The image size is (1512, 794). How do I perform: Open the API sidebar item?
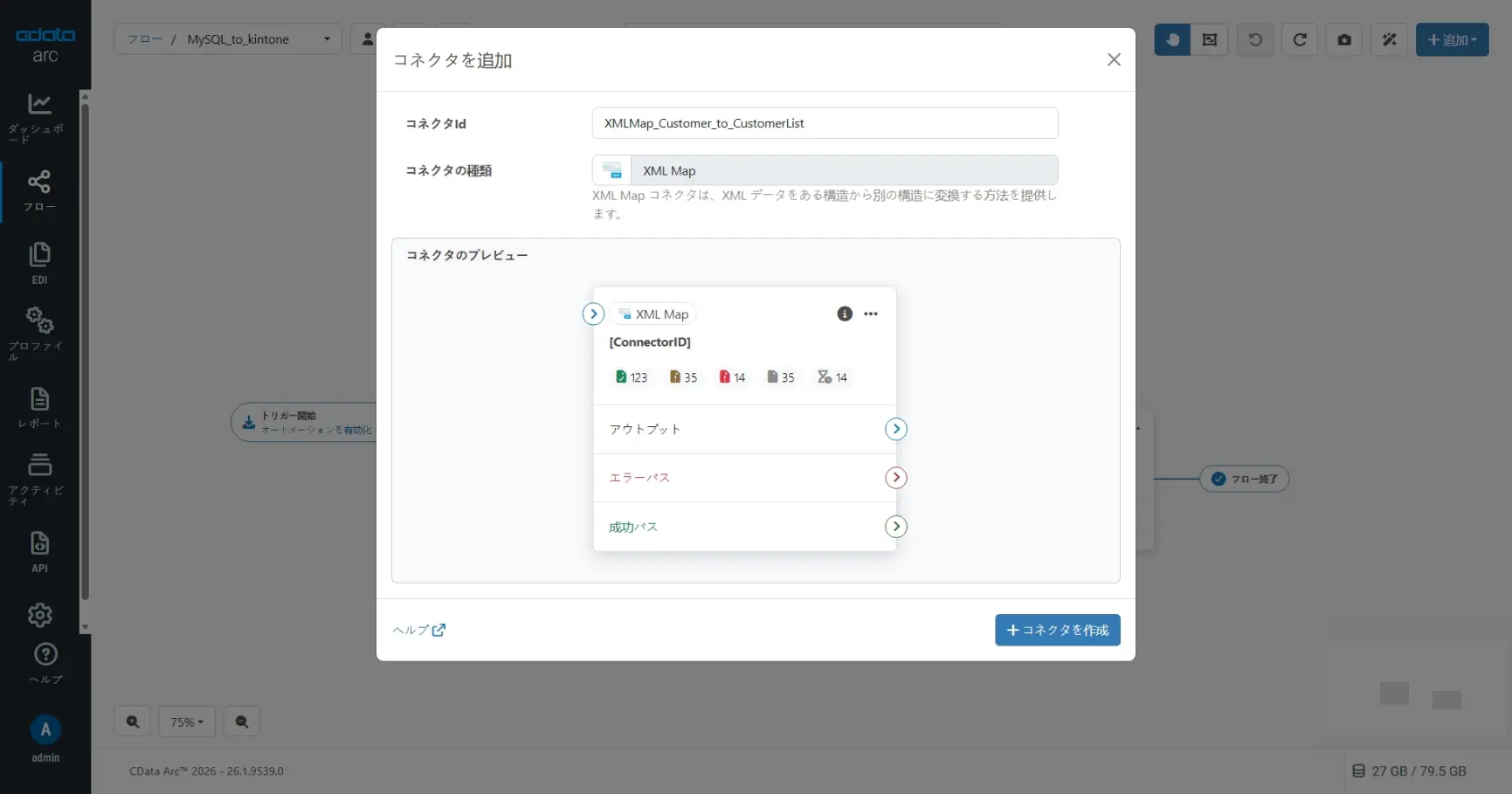click(x=39, y=552)
